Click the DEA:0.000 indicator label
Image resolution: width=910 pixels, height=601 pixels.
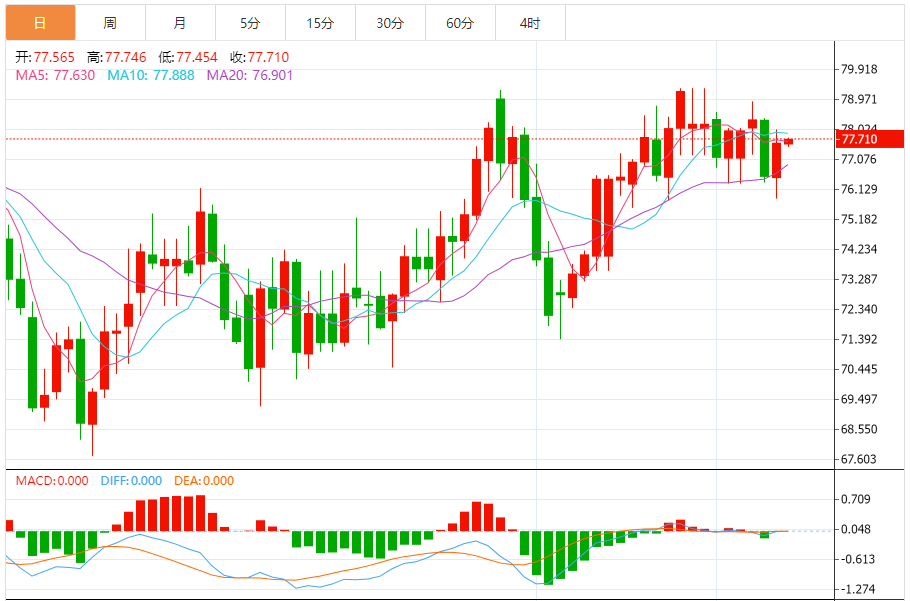click(204, 481)
